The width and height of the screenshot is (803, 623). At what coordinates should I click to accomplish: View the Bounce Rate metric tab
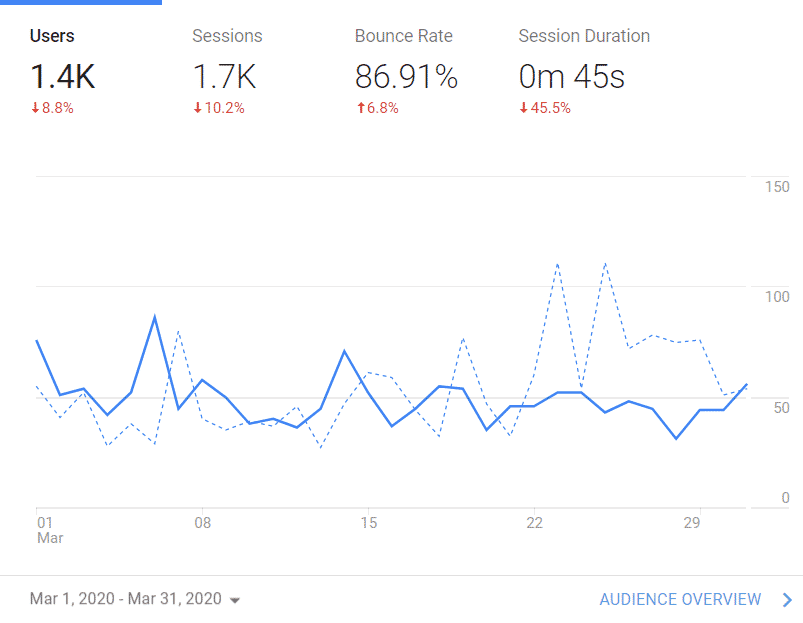pyautogui.click(x=403, y=35)
